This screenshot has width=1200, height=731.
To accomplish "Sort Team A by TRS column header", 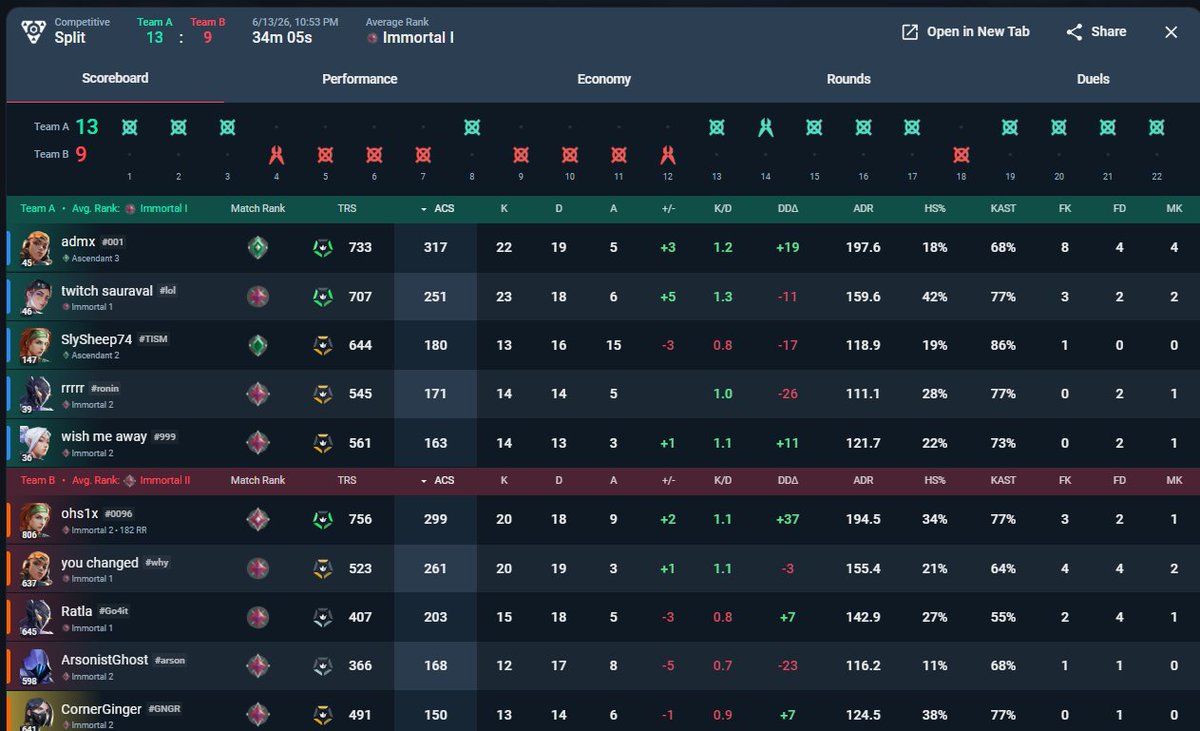I will coord(347,208).
